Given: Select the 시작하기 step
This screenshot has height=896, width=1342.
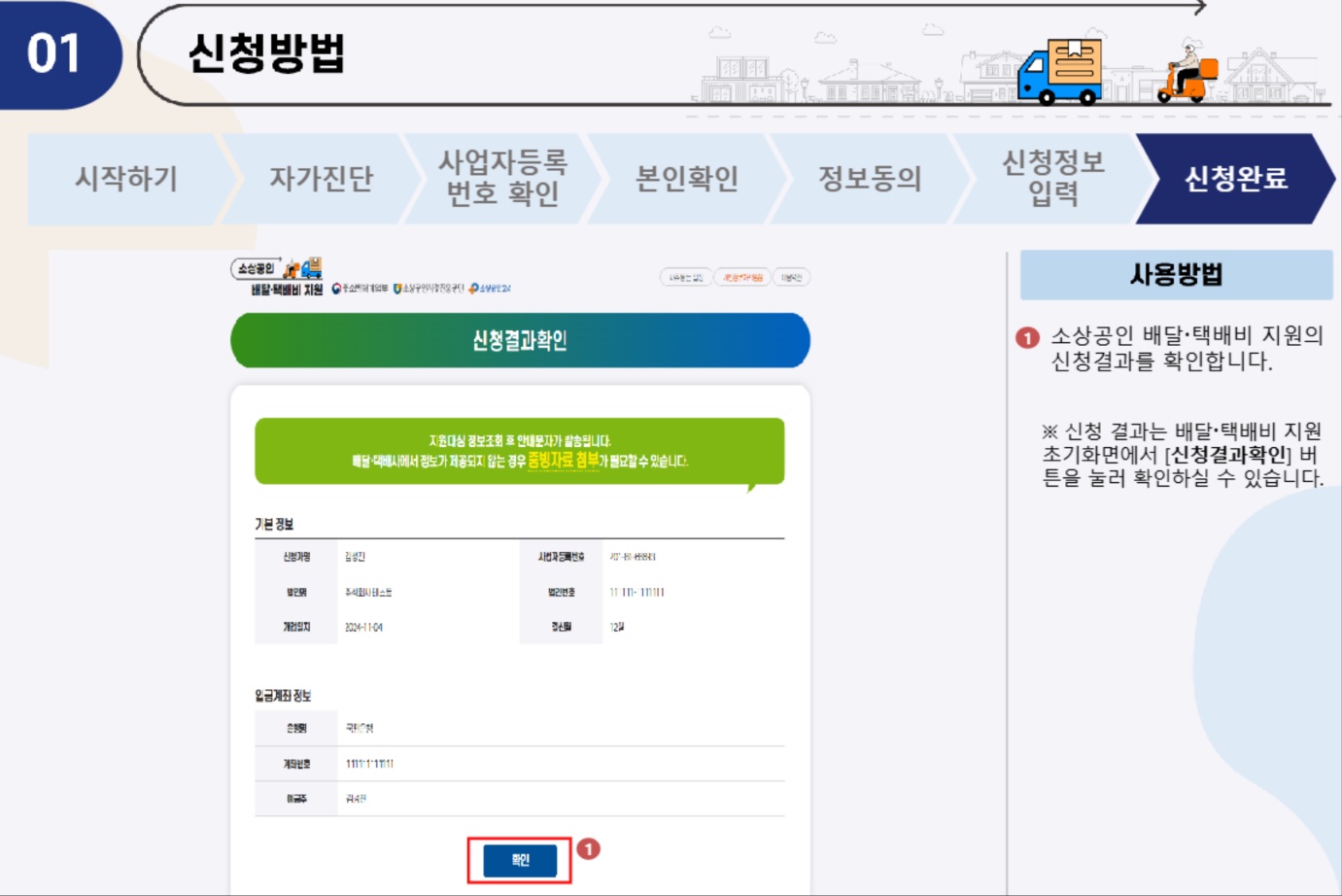Looking at the screenshot, I should pos(126,179).
